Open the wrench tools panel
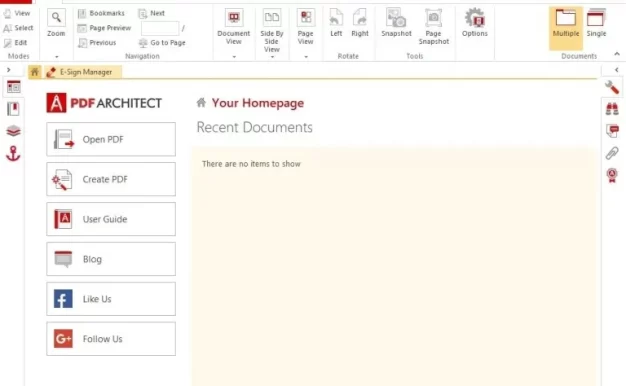Viewport: 626px width, 386px height. click(612, 87)
